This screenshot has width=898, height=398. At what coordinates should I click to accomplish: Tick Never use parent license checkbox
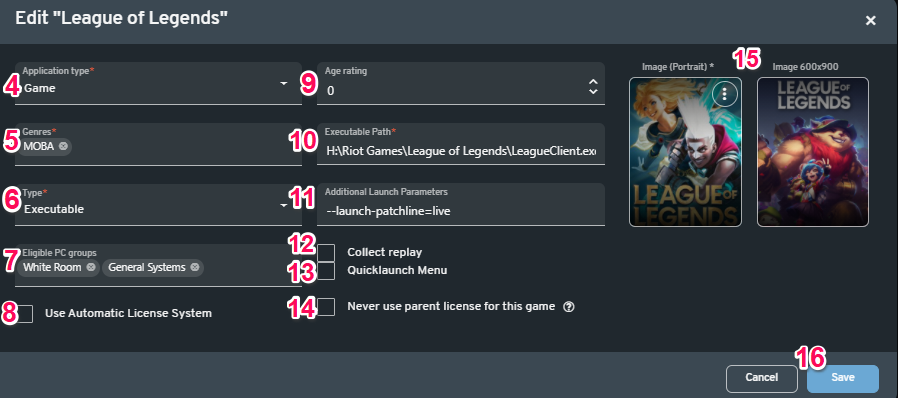pos(326,307)
